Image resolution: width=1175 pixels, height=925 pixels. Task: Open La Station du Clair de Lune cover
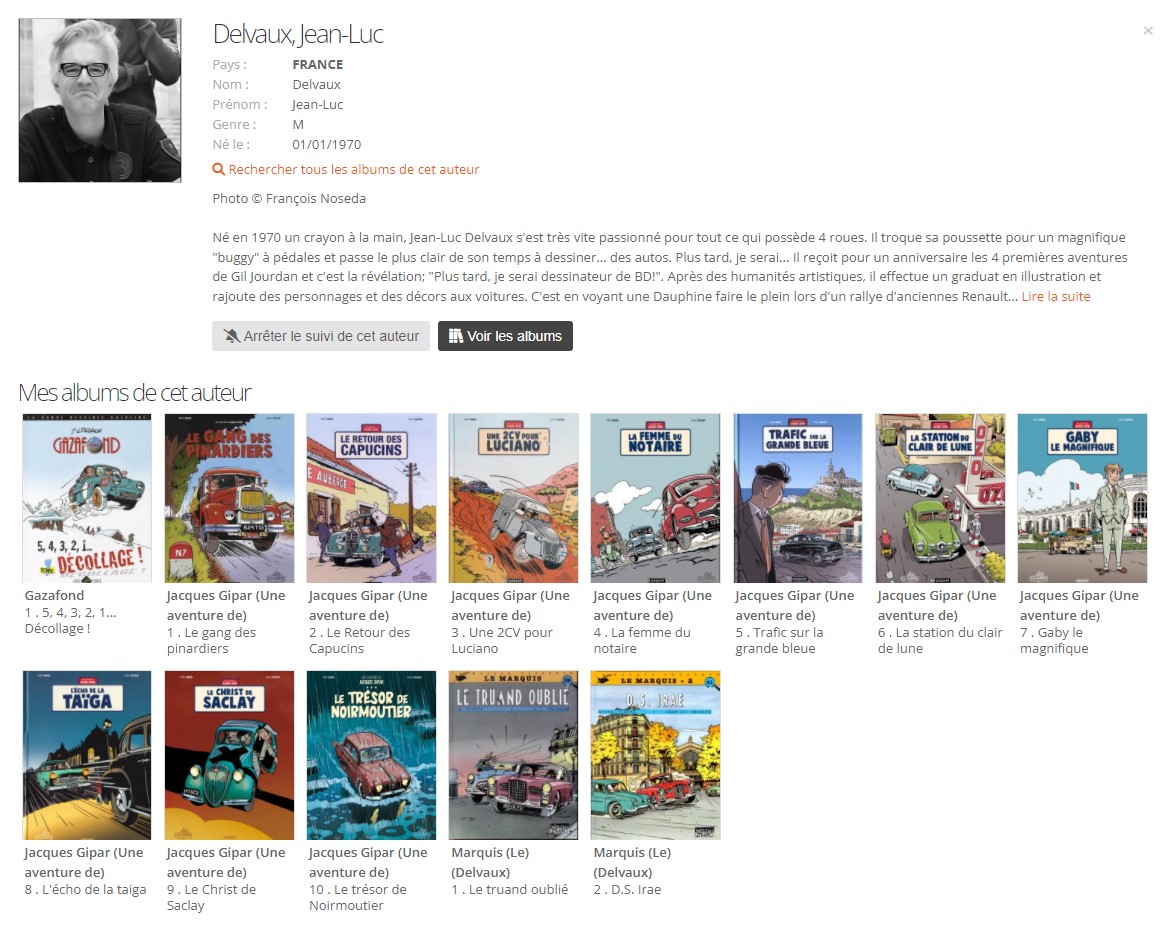pyautogui.click(x=940, y=498)
